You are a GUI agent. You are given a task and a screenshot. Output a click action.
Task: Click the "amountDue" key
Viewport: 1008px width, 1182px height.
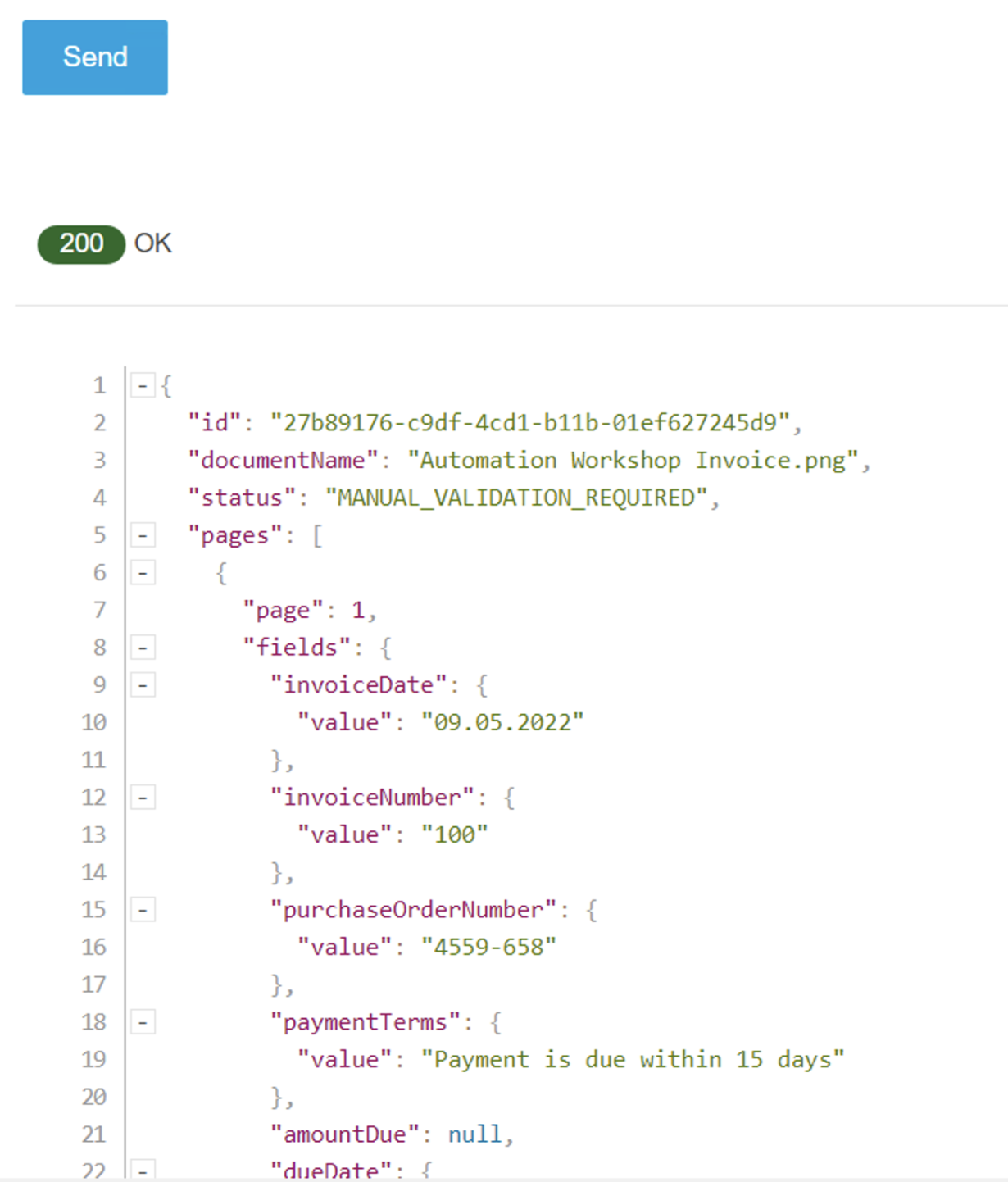(345, 1134)
